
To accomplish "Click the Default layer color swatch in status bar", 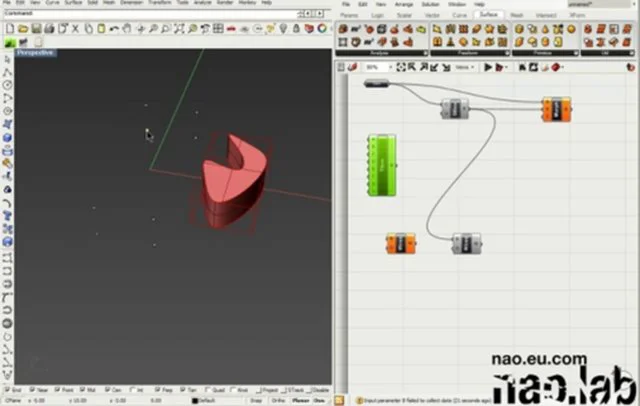I will [x=195, y=401].
